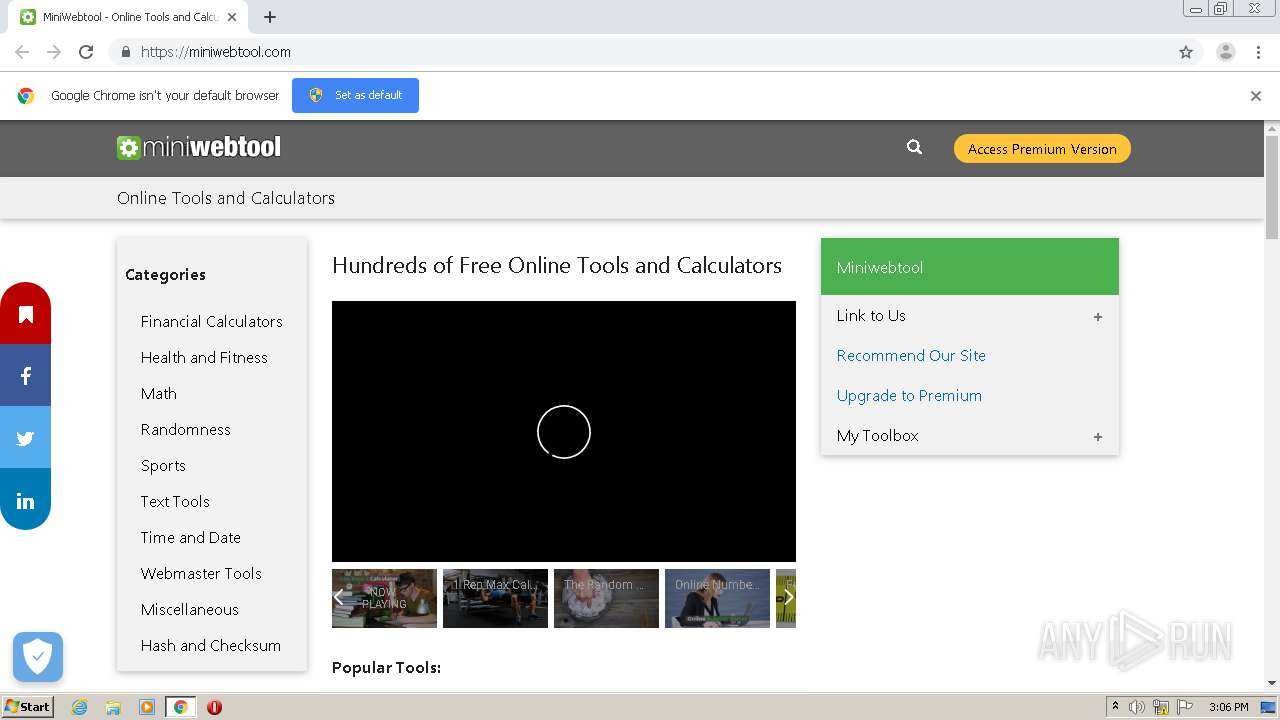Click the Online Tools and Calculators heading
Screen dimensions: 1280x720
point(226,198)
